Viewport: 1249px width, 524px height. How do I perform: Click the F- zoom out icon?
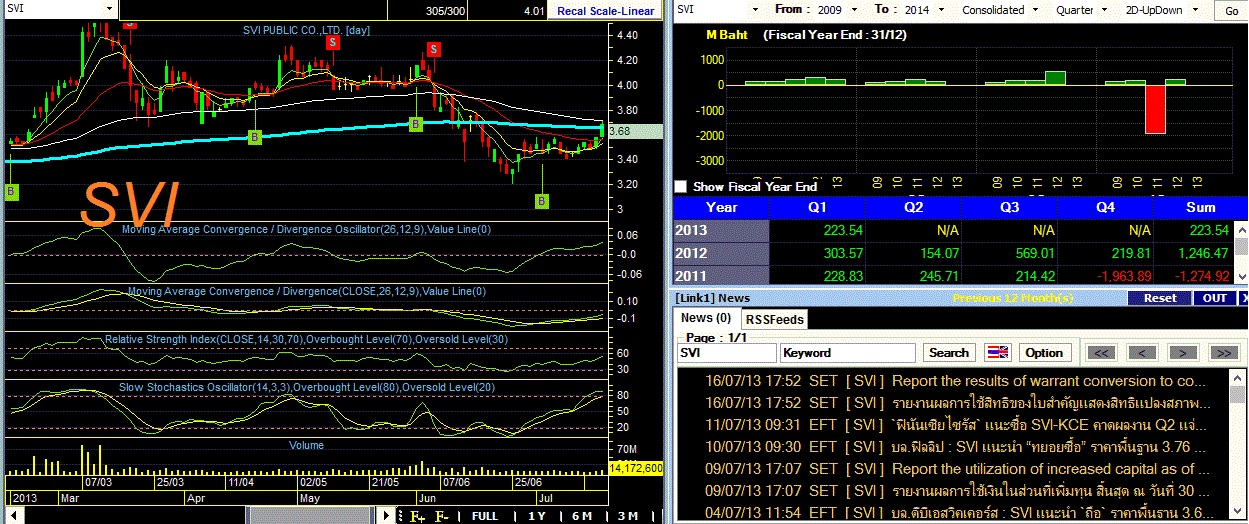point(441,516)
